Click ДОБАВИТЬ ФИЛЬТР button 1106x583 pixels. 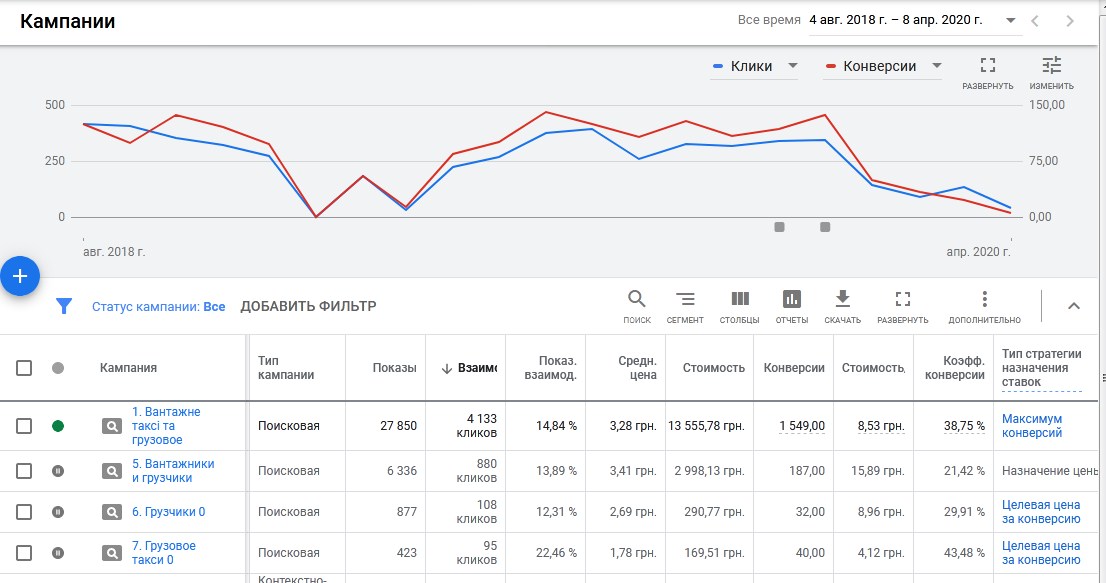308,307
